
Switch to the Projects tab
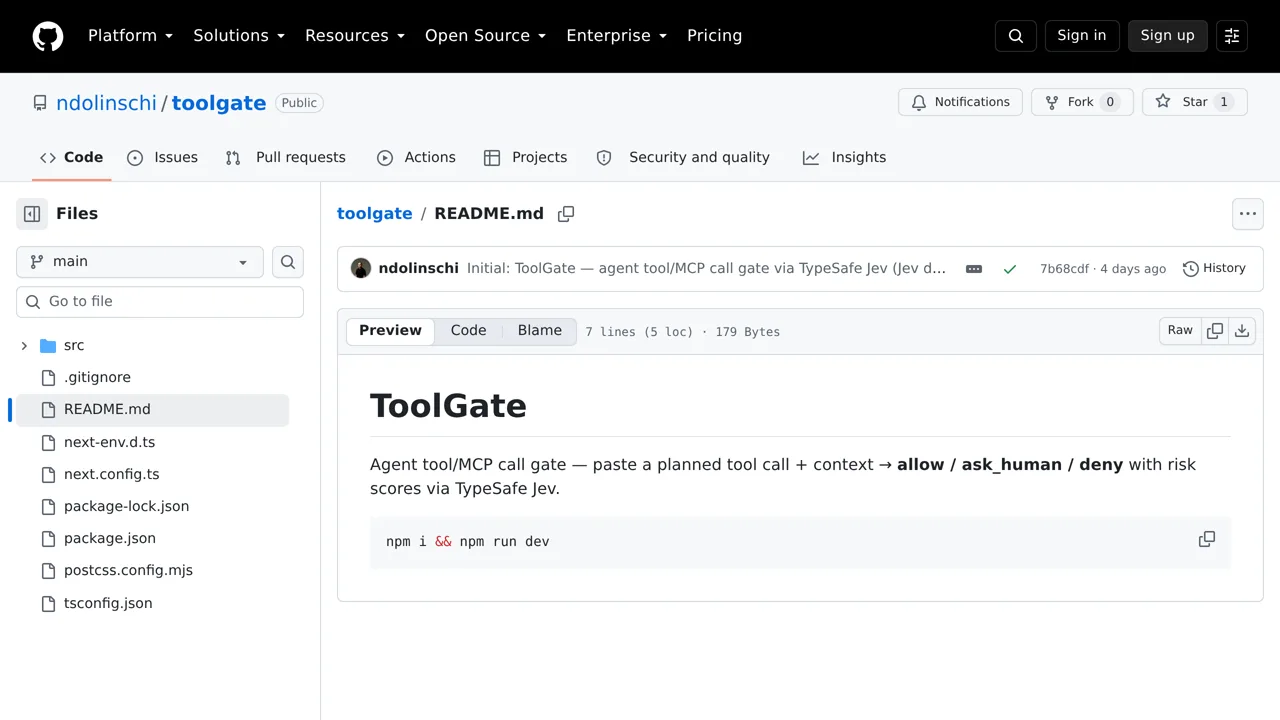coord(525,158)
